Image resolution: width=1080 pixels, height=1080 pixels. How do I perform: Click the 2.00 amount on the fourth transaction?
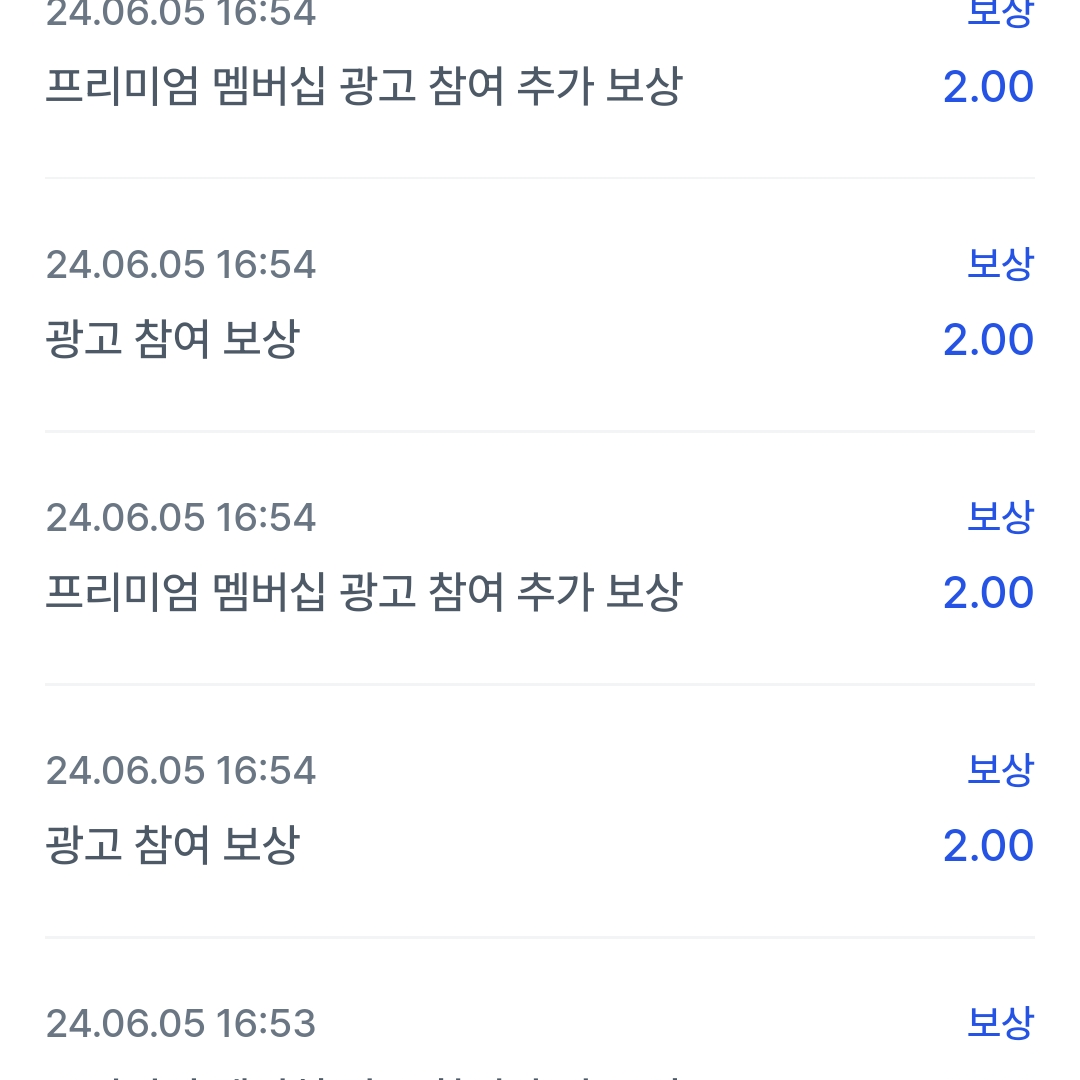(985, 844)
